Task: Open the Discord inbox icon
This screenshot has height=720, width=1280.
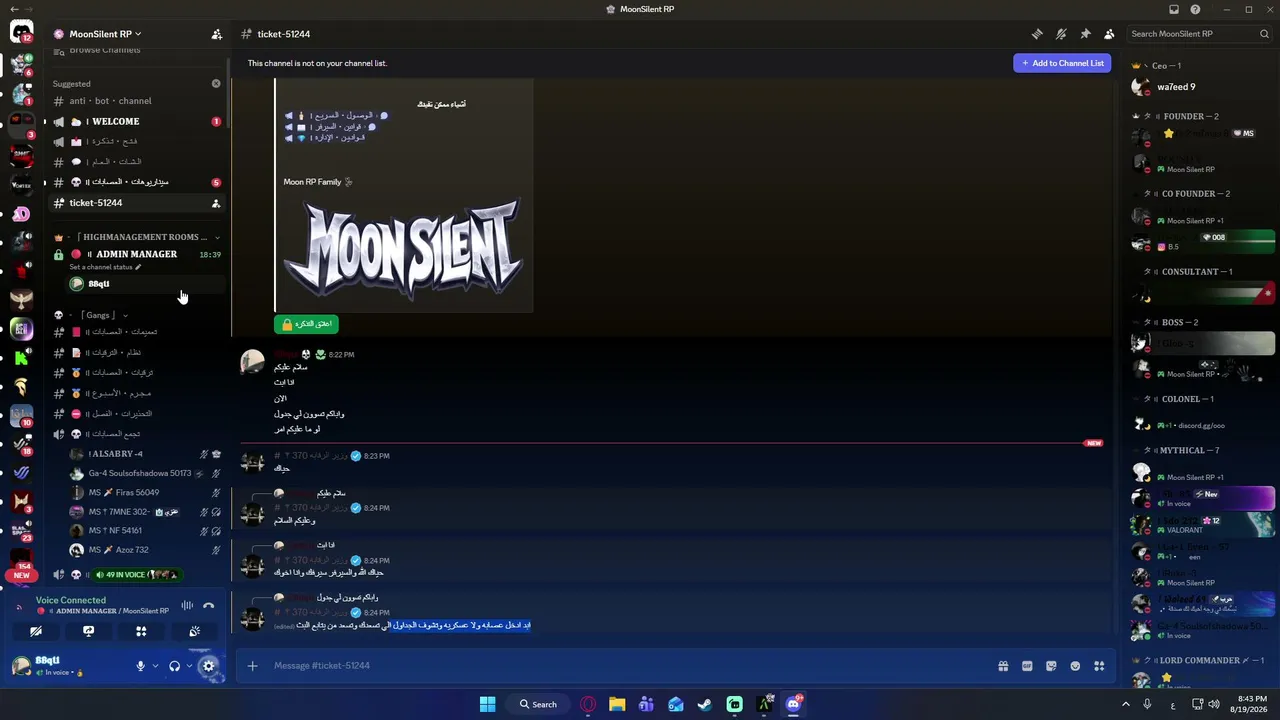Action: coord(1174,9)
